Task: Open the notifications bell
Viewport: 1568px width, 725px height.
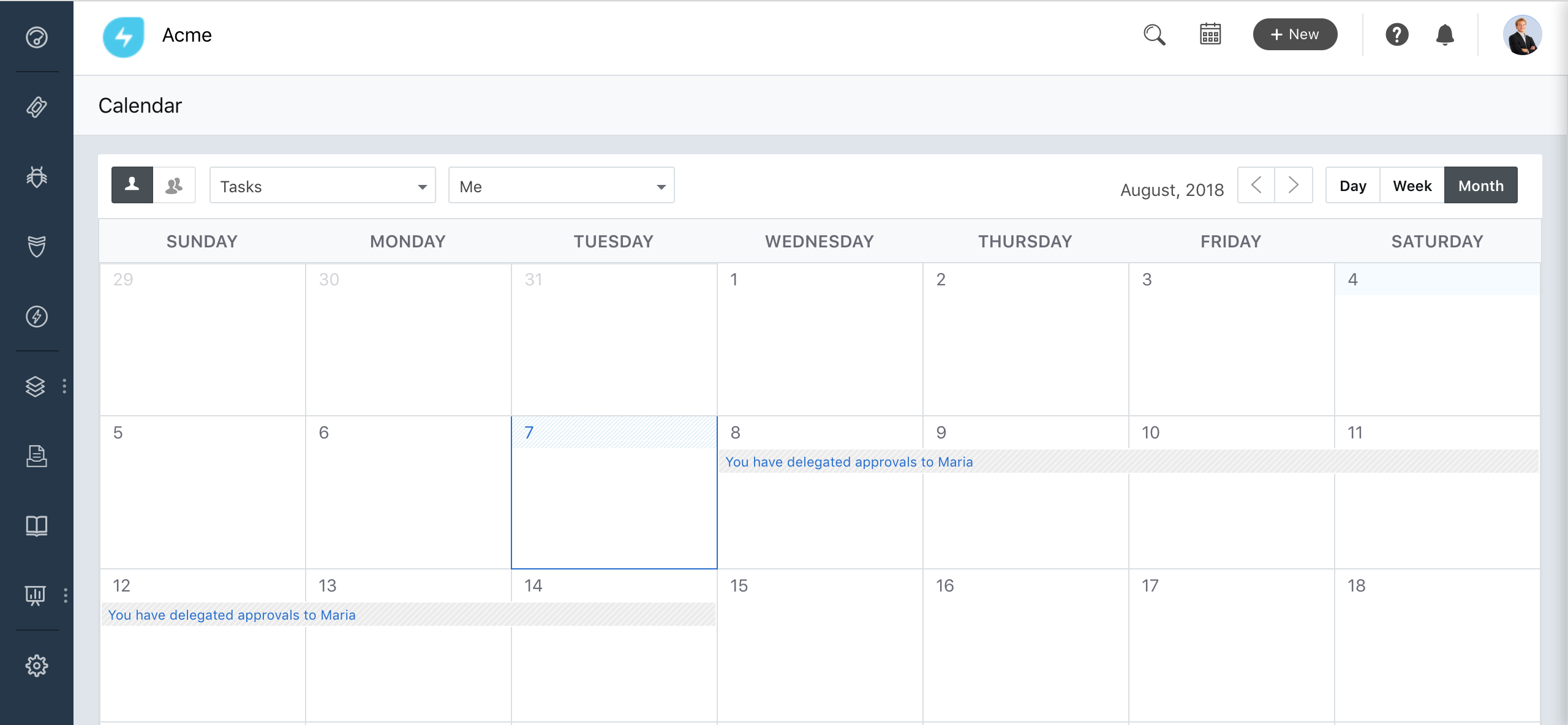Action: [1445, 35]
